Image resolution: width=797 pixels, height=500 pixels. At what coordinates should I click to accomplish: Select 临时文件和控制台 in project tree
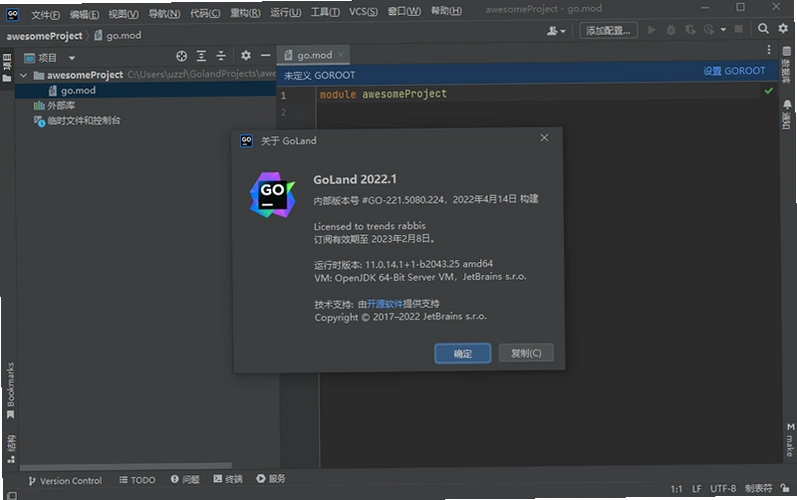click(x=77, y=121)
